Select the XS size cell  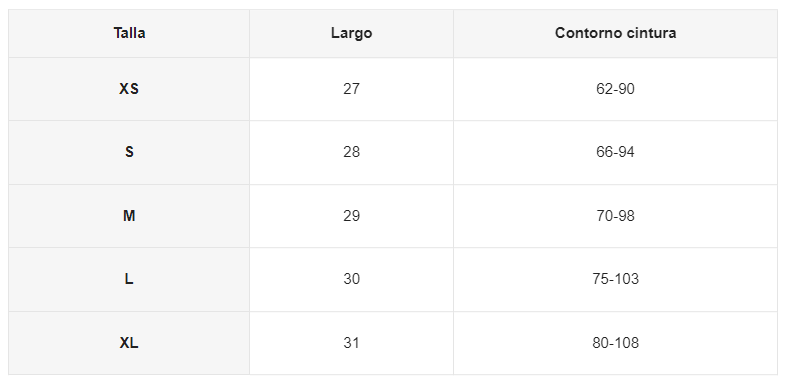(x=129, y=89)
